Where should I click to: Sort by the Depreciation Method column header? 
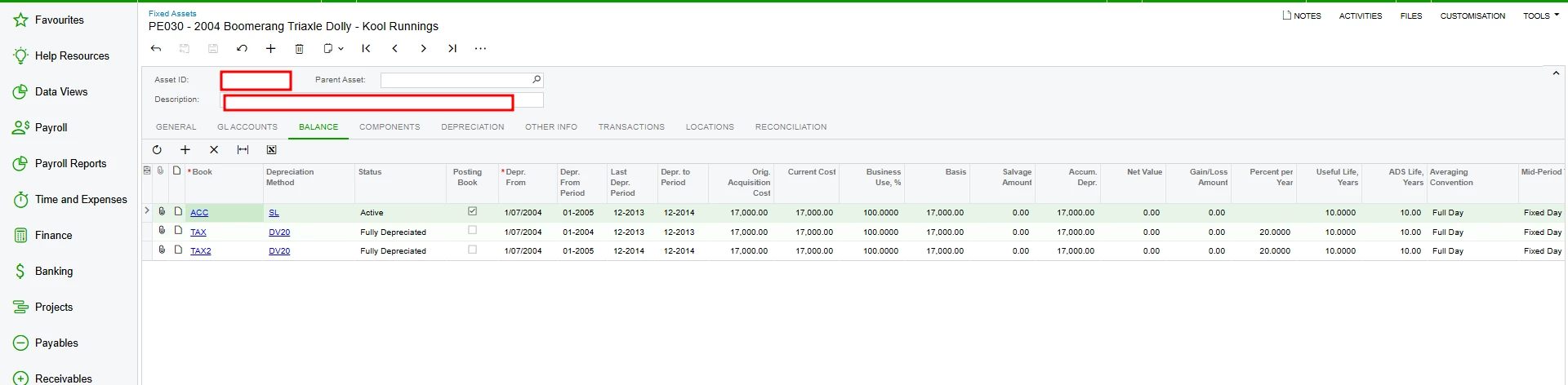309,183
